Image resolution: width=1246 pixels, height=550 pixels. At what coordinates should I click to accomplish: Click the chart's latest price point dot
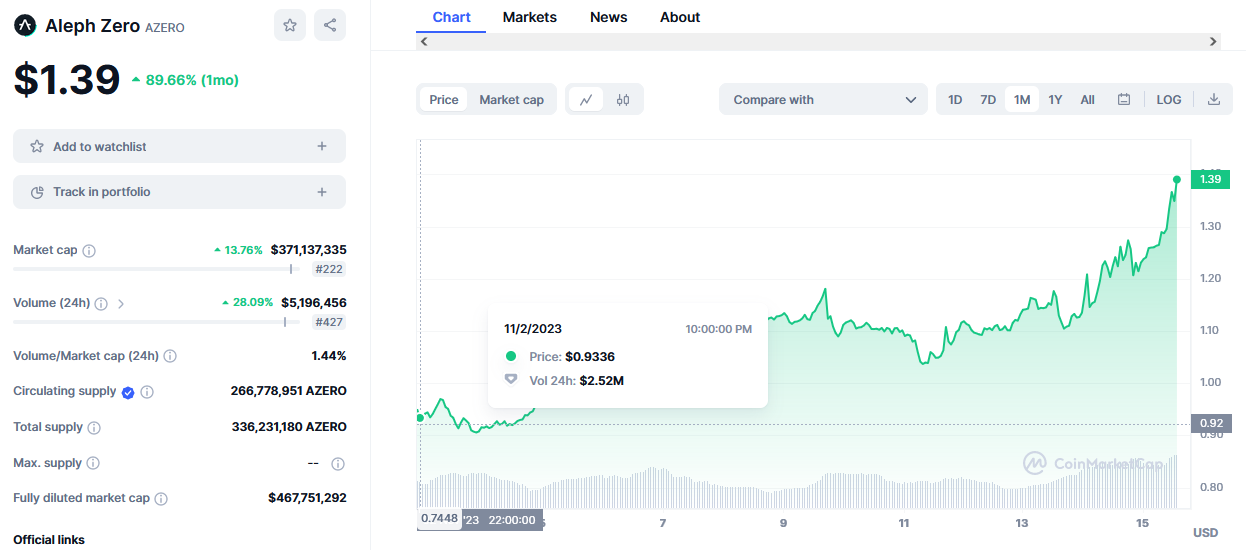click(1177, 179)
